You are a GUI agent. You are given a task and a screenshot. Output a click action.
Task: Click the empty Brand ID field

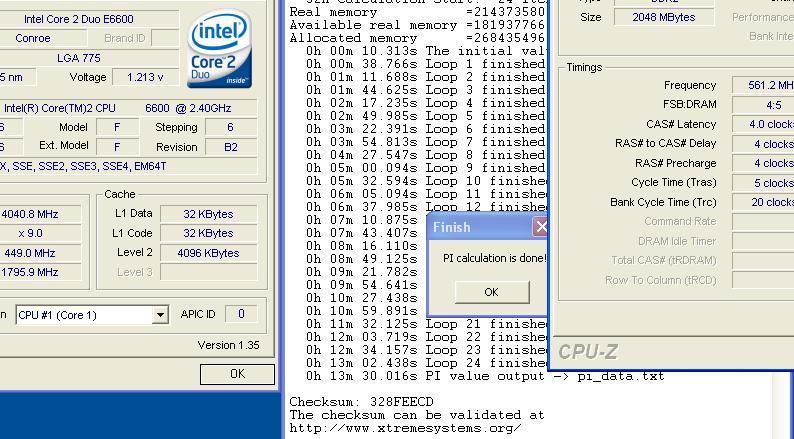click(x=165, y=38)
